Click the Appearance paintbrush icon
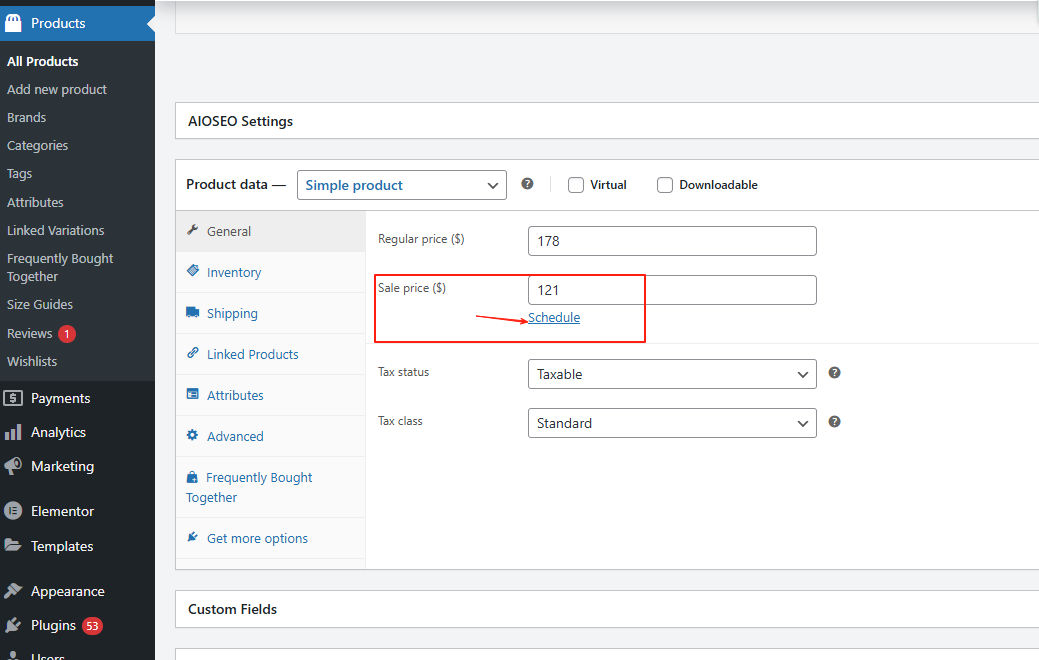 [13, 591]
